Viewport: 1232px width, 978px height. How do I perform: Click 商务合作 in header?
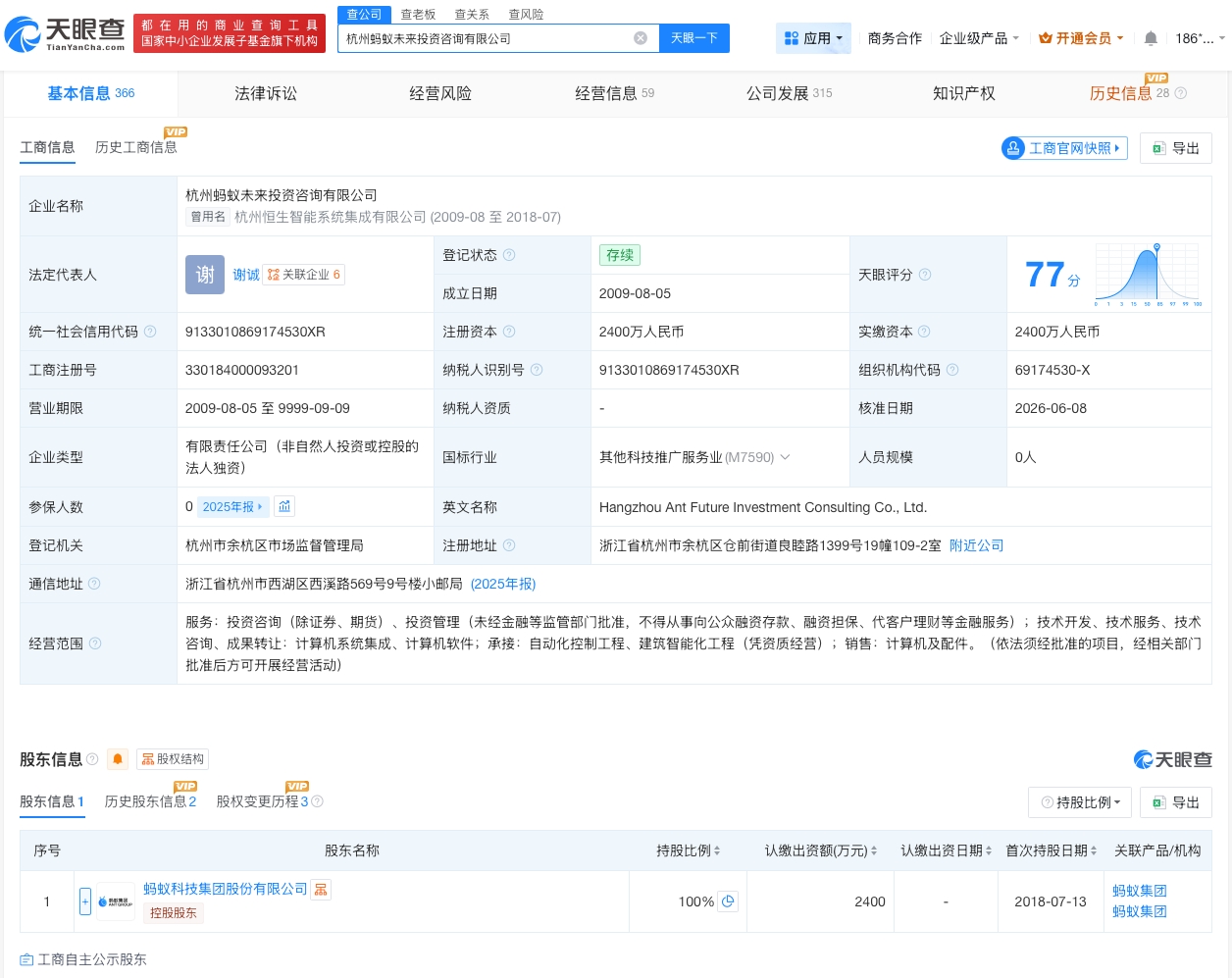tap(895, 38)
